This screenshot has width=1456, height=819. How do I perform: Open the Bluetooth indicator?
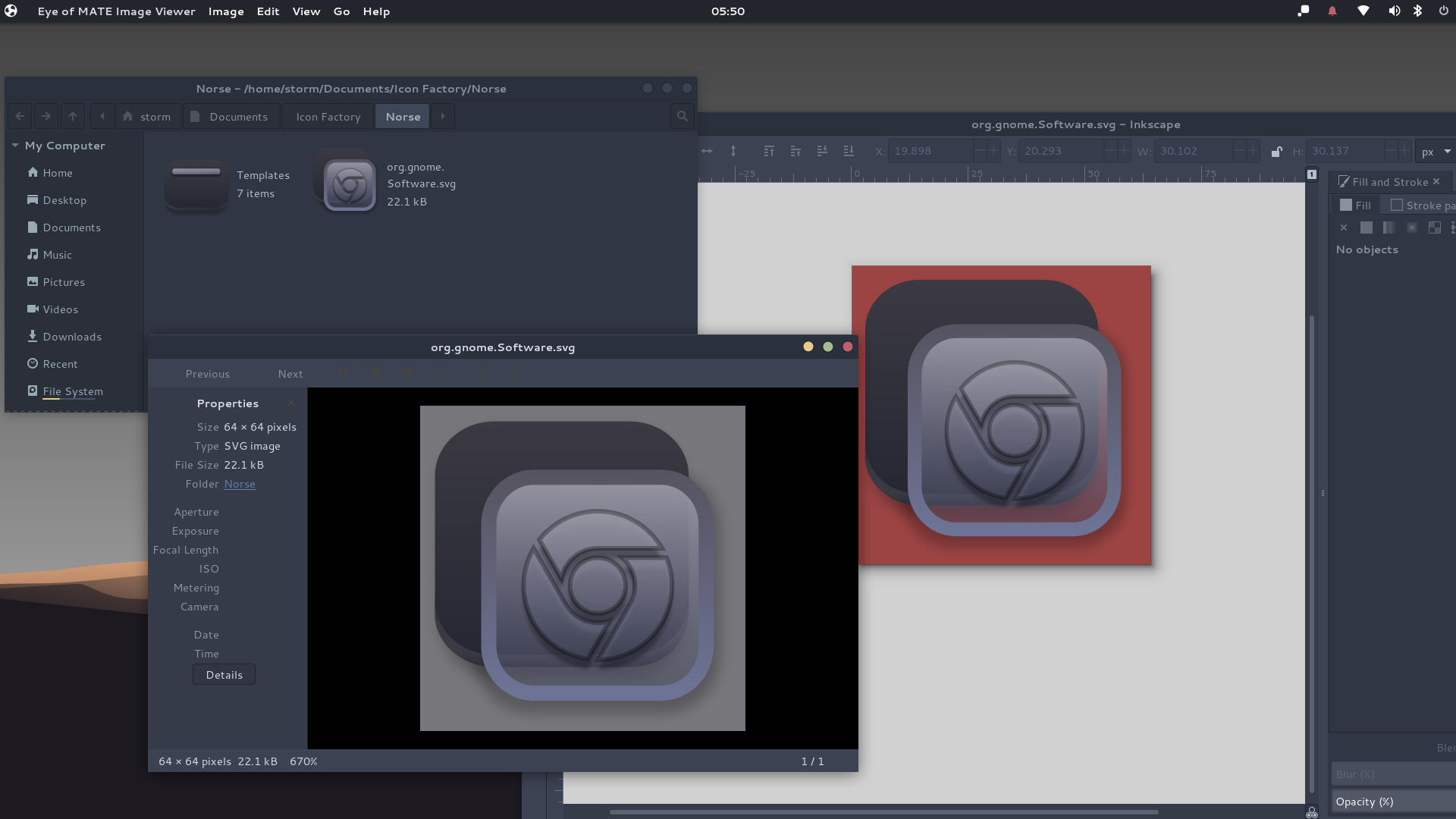click(x=1417, y=11)
